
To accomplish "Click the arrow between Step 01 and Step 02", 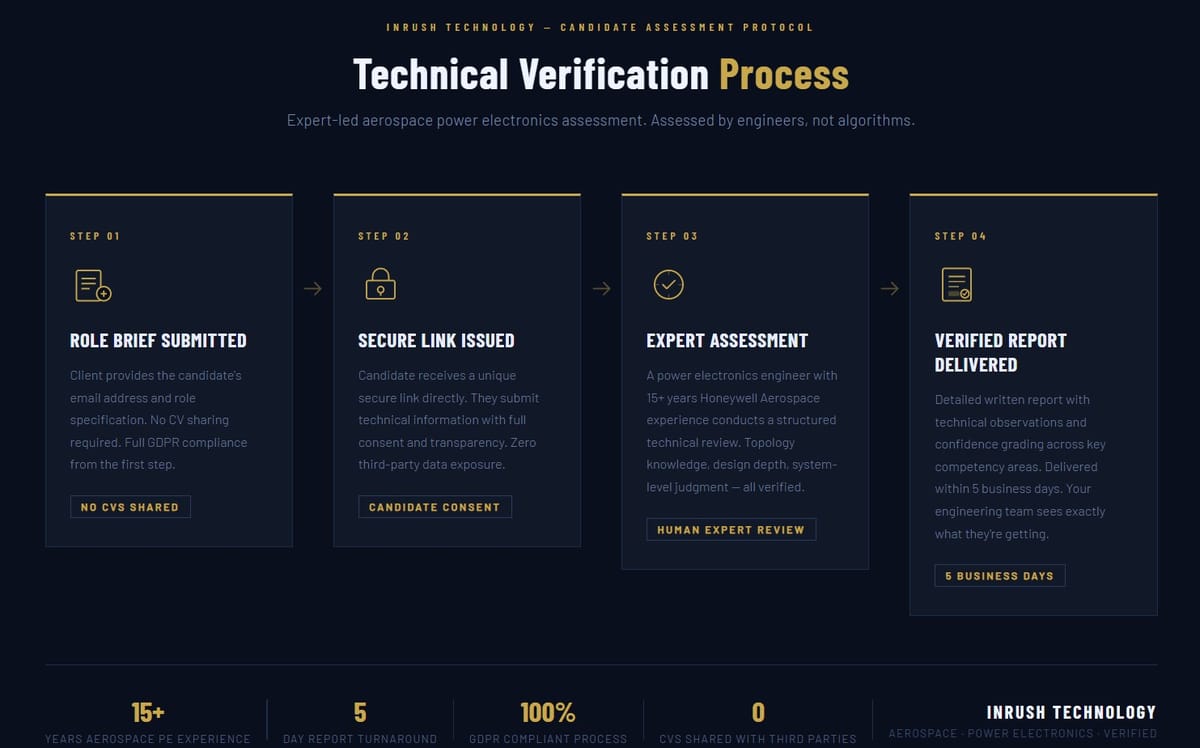I will pos(313,288).
